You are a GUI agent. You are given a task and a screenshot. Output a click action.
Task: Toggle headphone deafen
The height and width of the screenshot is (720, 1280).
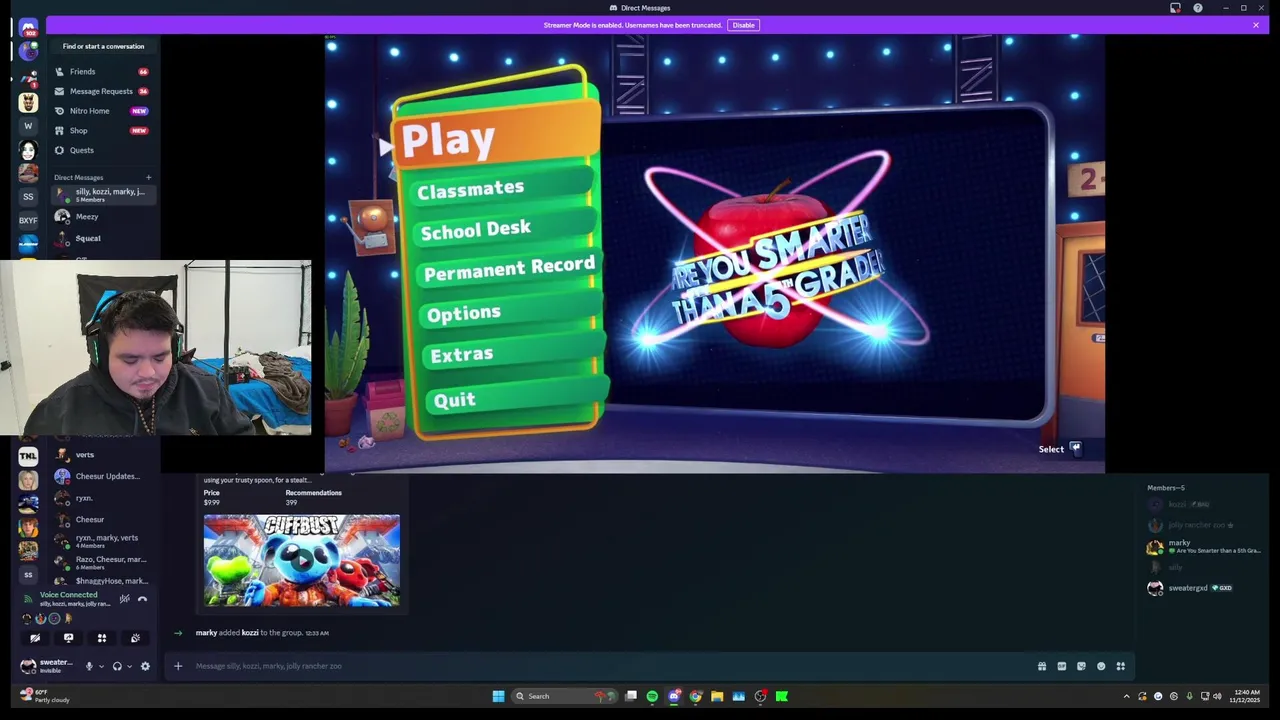pos(116,666)
